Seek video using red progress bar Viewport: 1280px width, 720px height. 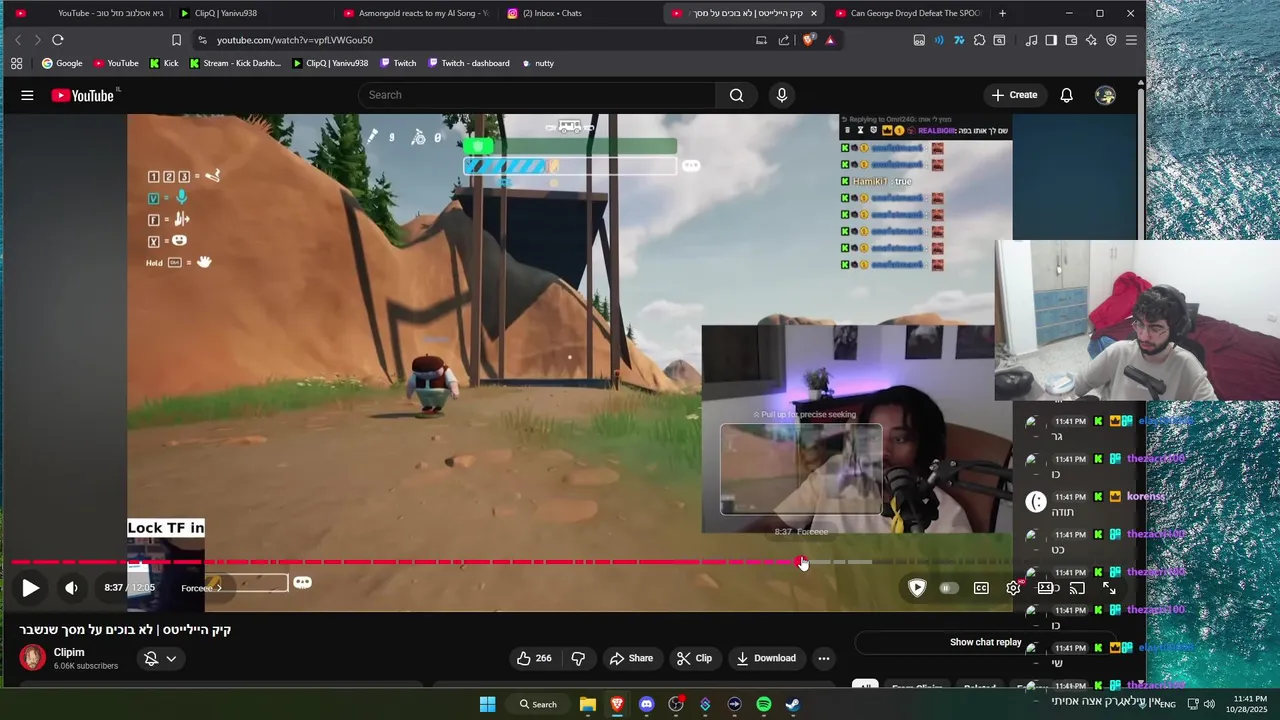405,562
